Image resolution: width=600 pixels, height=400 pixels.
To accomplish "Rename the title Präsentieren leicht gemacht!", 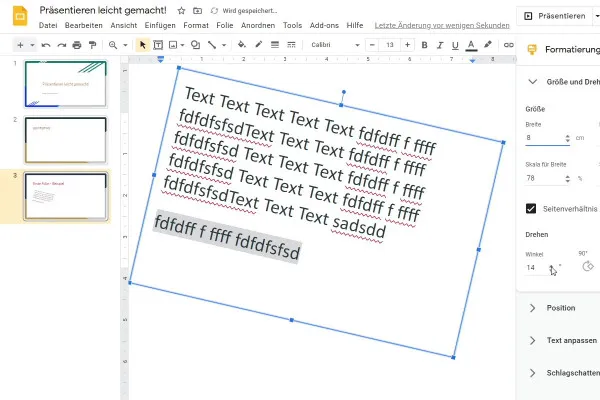I will [x=103, y=10].
